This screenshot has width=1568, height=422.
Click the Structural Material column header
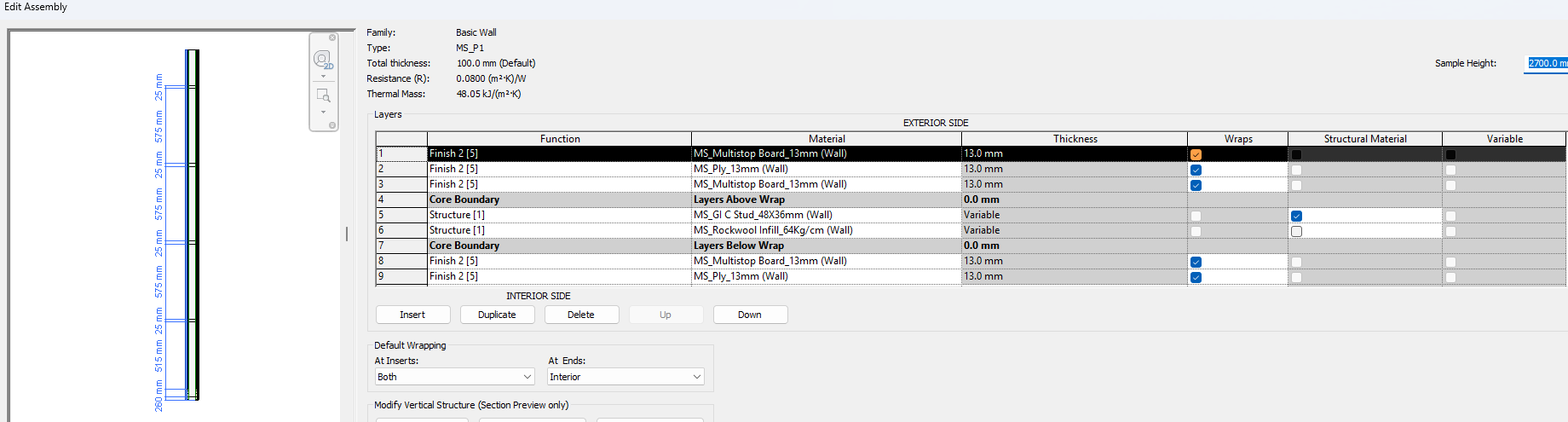click(x=1365, y=139)
